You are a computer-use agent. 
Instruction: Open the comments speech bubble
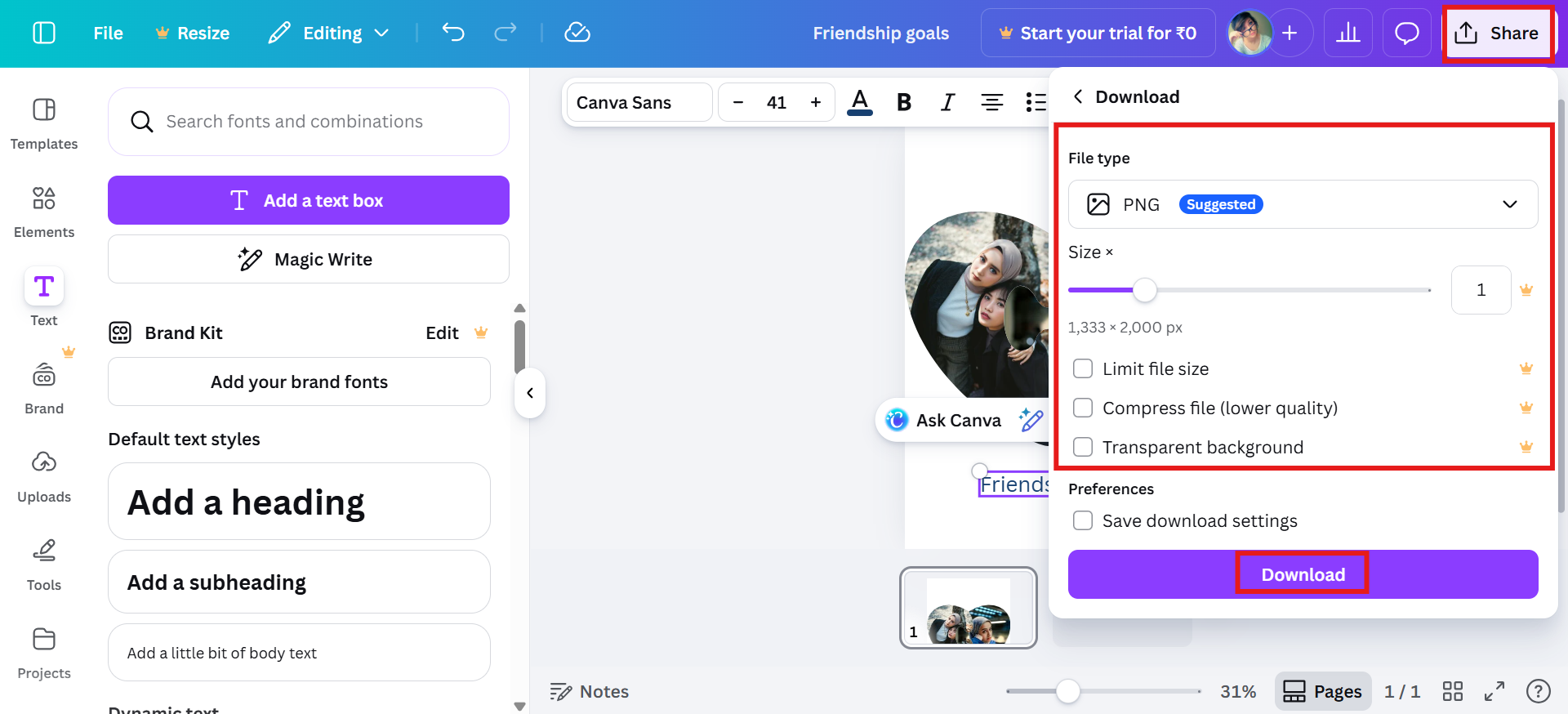1407,33
